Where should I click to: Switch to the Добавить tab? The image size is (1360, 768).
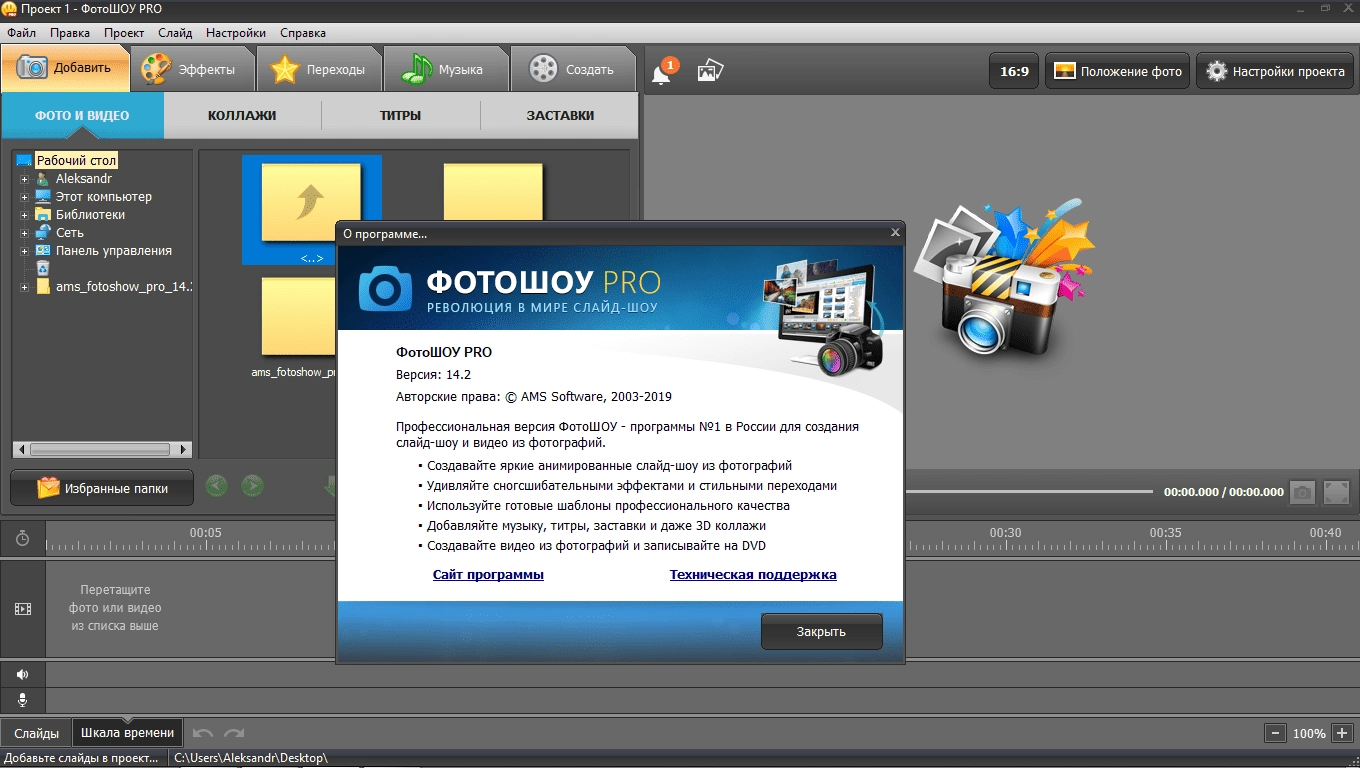[66, 69]
